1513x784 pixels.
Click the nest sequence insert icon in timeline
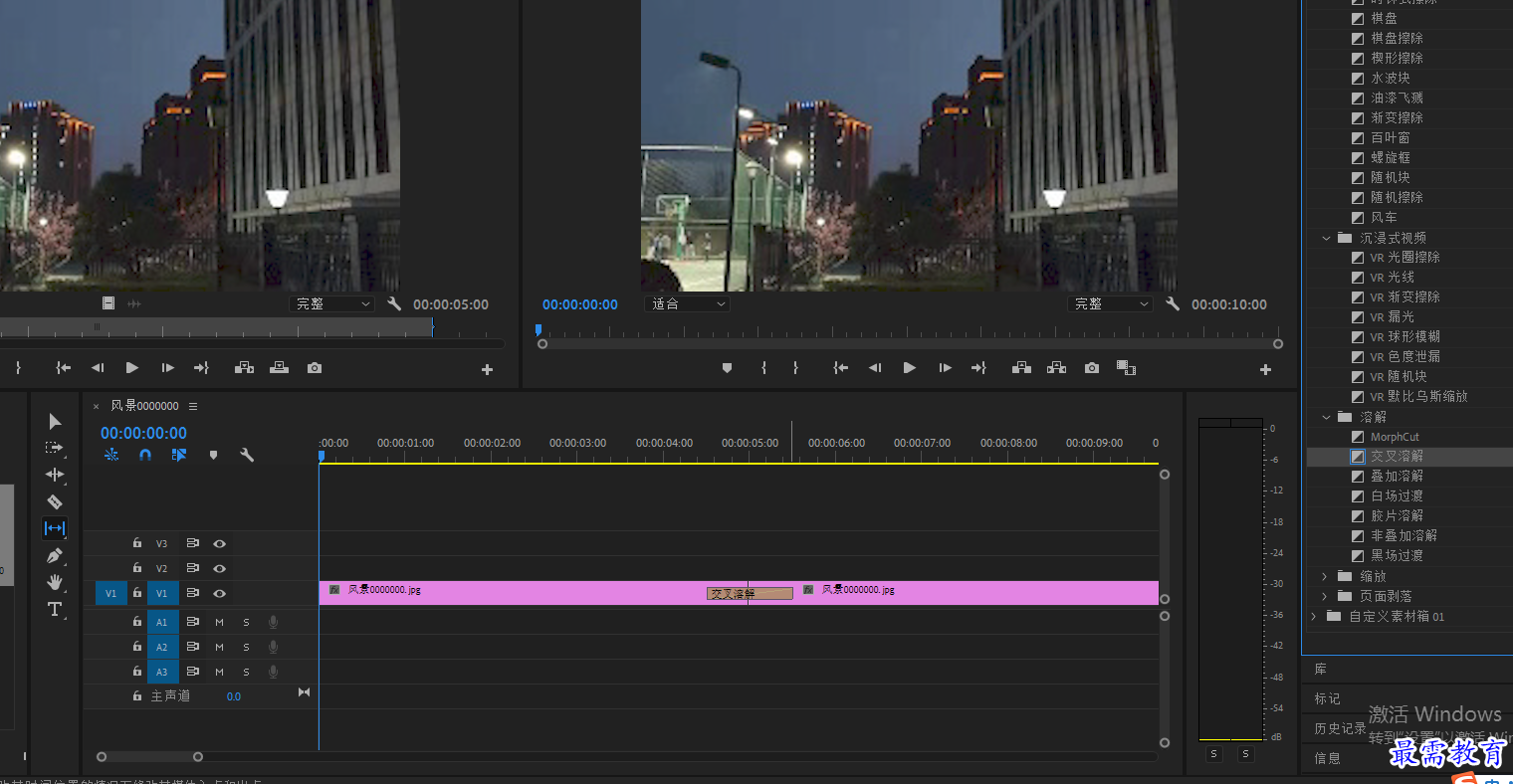pyautogui.click(x=111, y=455)
